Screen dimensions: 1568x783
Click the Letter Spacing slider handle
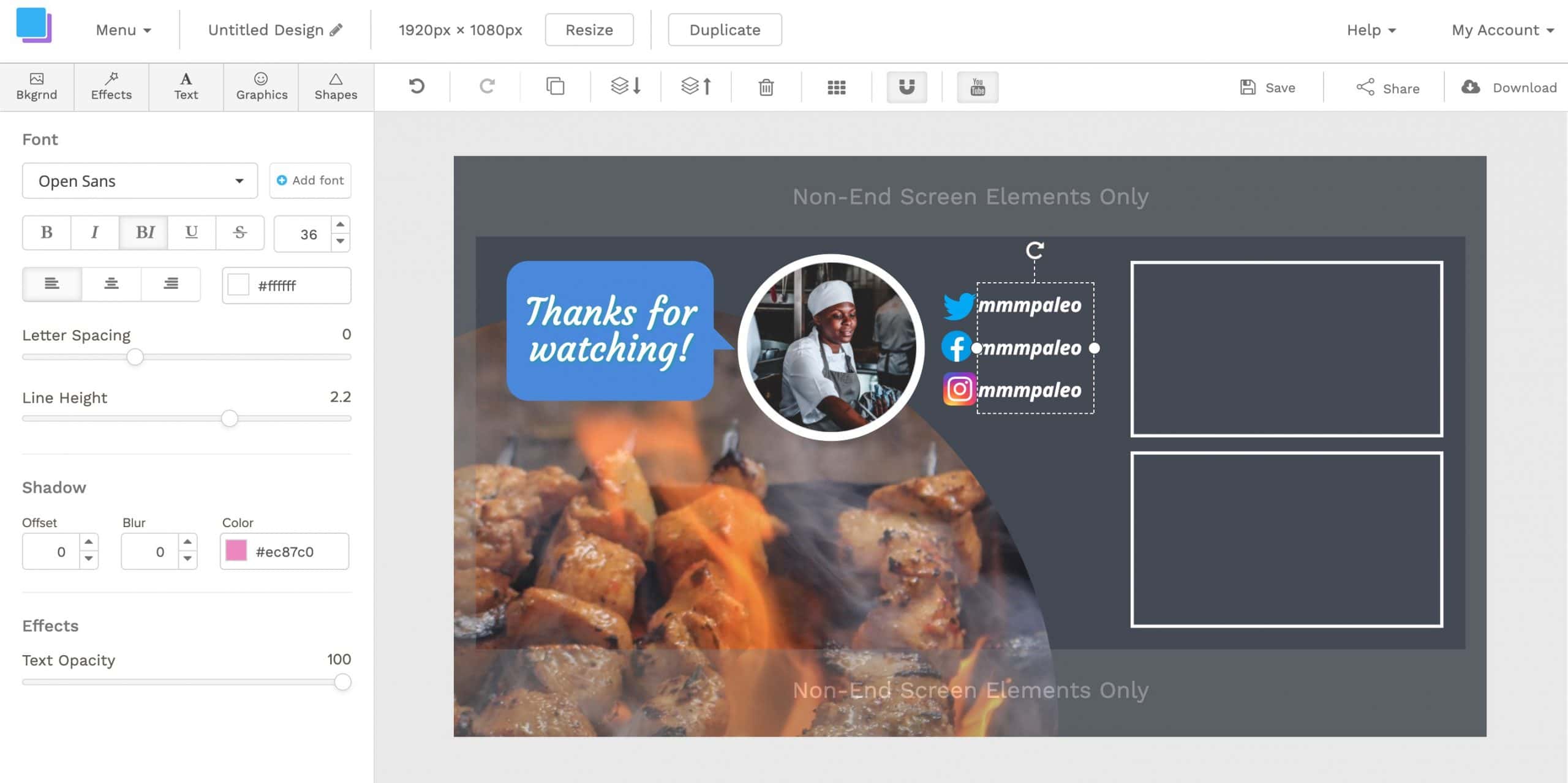pos(135,357)
